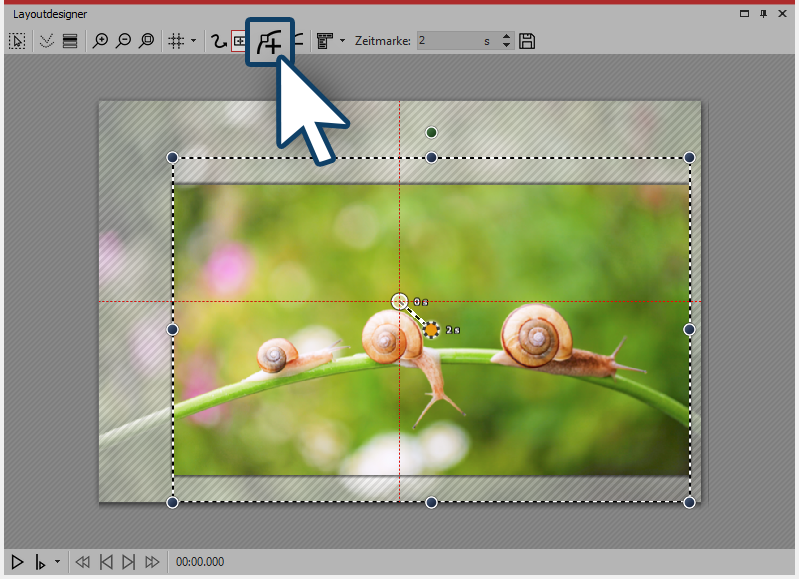The height and width of the screenshot is (579, 799).
Task: Select the add motion path point tool
Action: [270, 41]
